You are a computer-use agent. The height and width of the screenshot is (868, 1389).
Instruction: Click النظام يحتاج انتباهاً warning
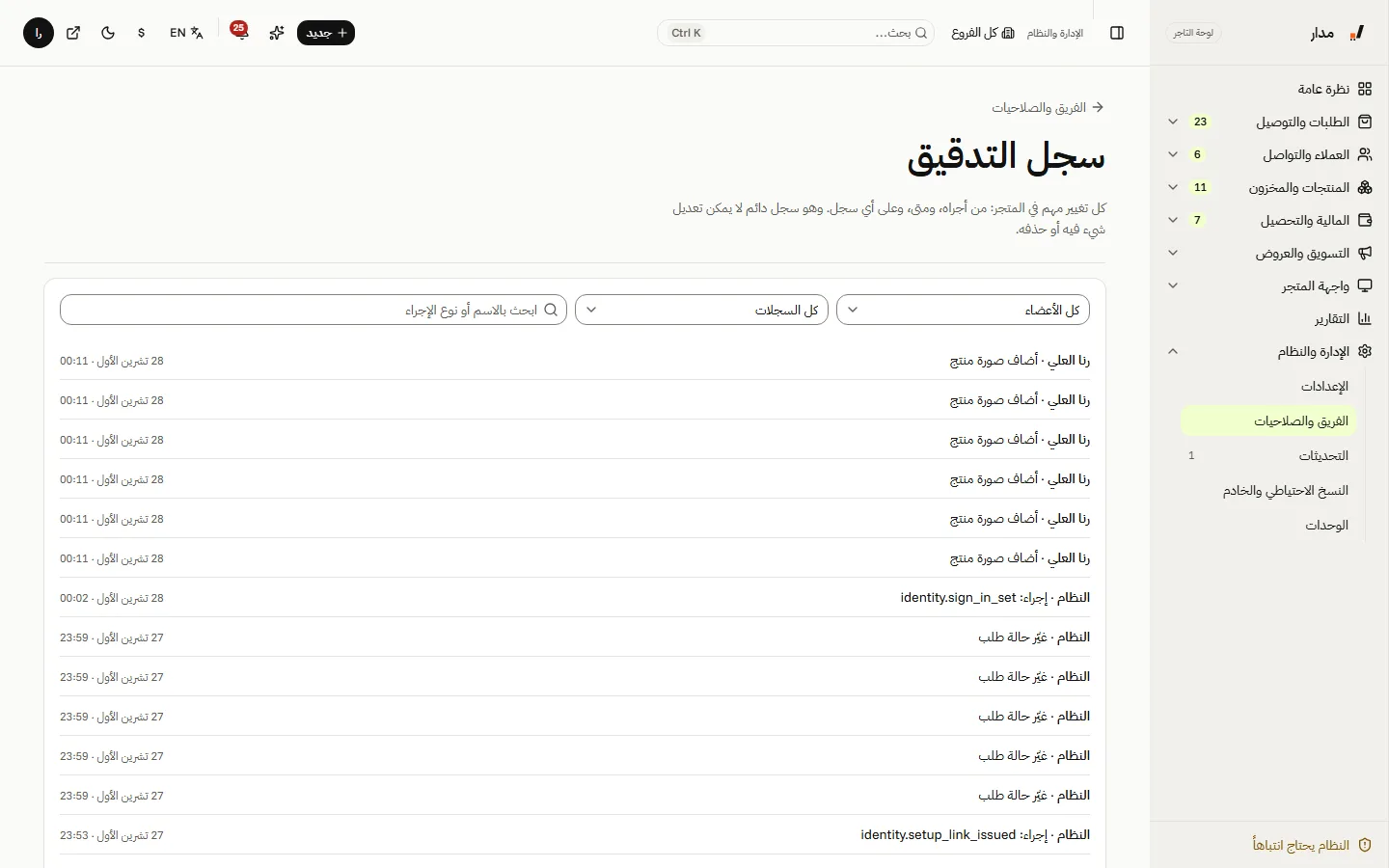(x=1312, y=845)
